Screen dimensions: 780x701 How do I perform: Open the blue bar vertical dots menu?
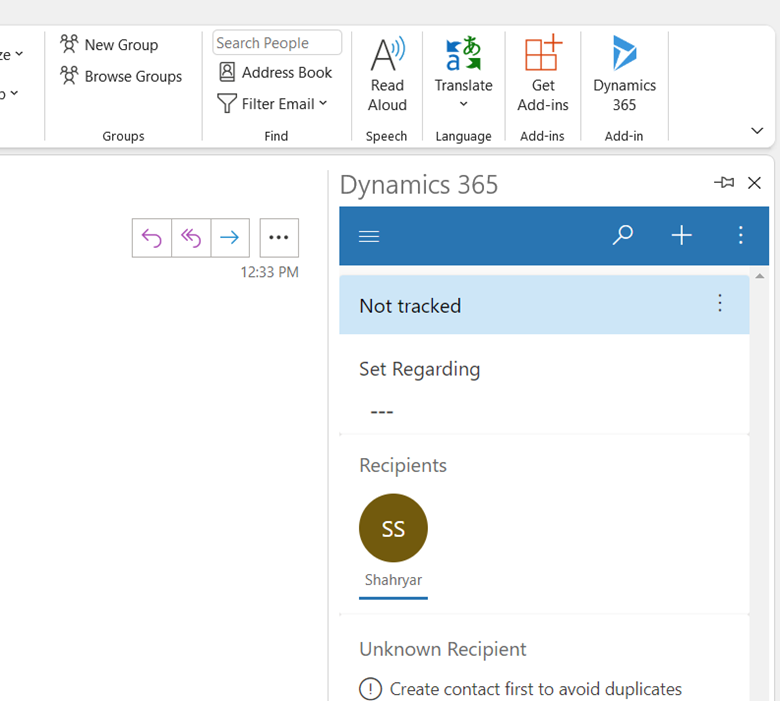pyautogui.click(x=741, y=235)
